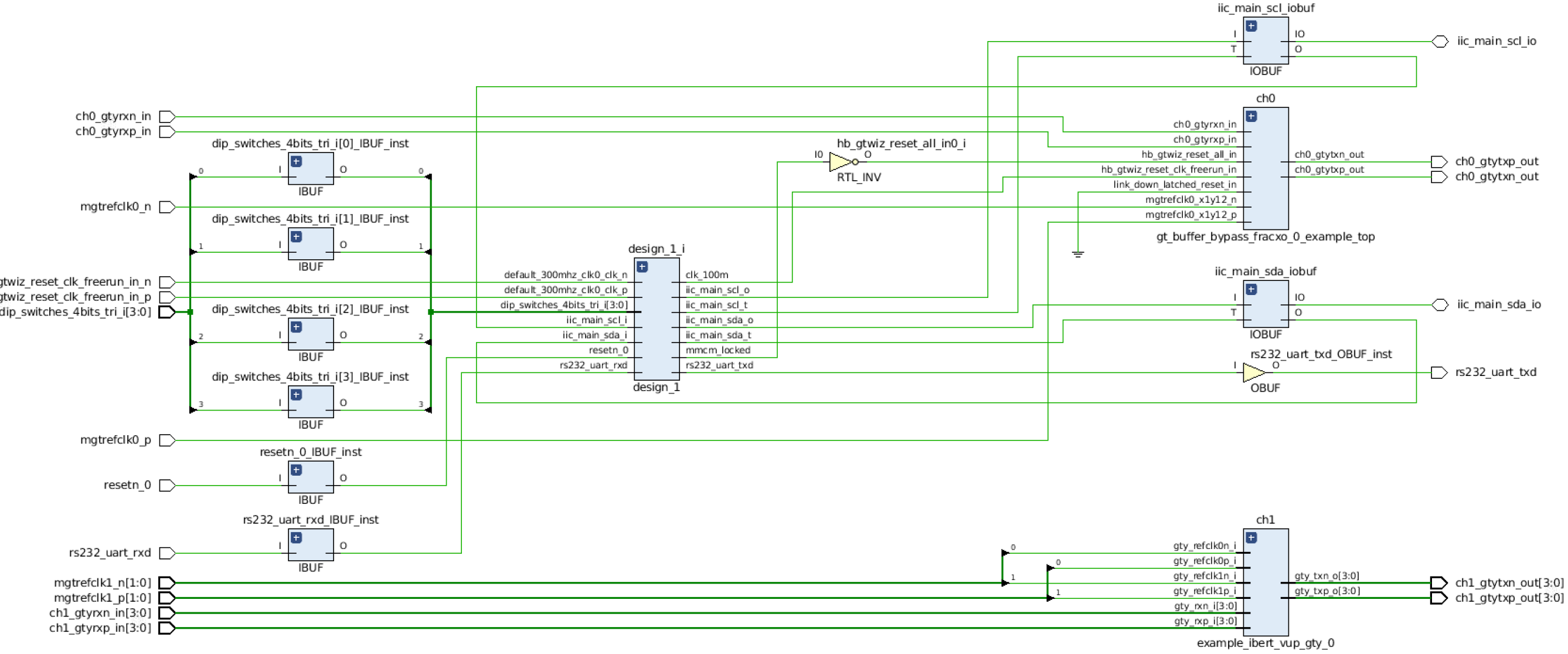Expand dip_switches_4bits_tri_i[0]_IBUF_inst plus icon
1568x654 pixels.
[296, 161]
